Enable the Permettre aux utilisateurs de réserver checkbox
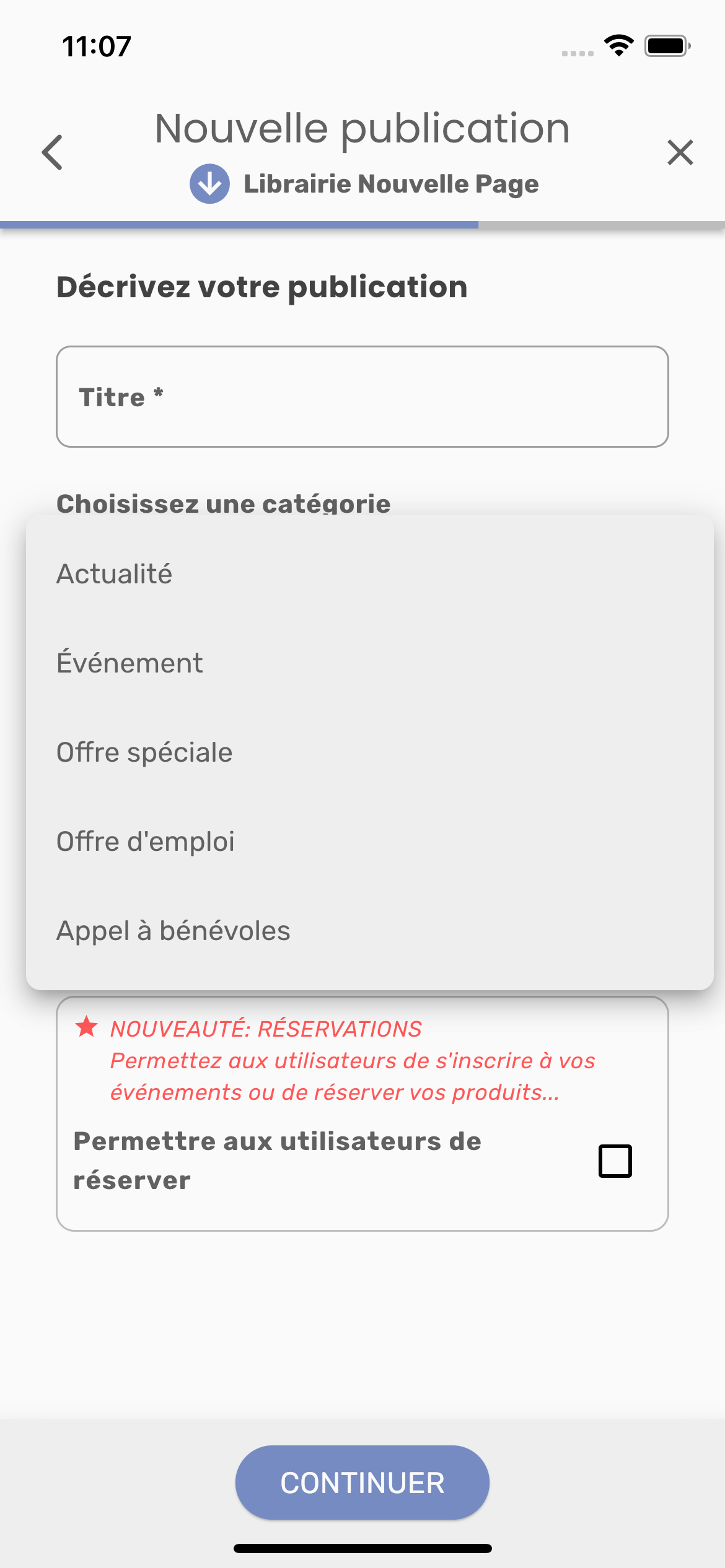 tap(615, 1161)
